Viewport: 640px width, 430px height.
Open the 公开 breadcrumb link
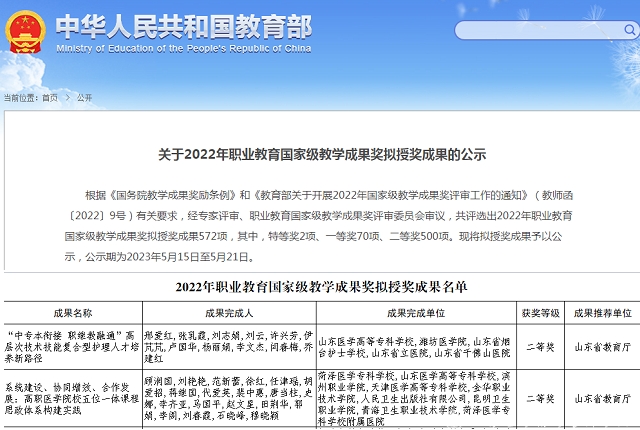[84, 98]
